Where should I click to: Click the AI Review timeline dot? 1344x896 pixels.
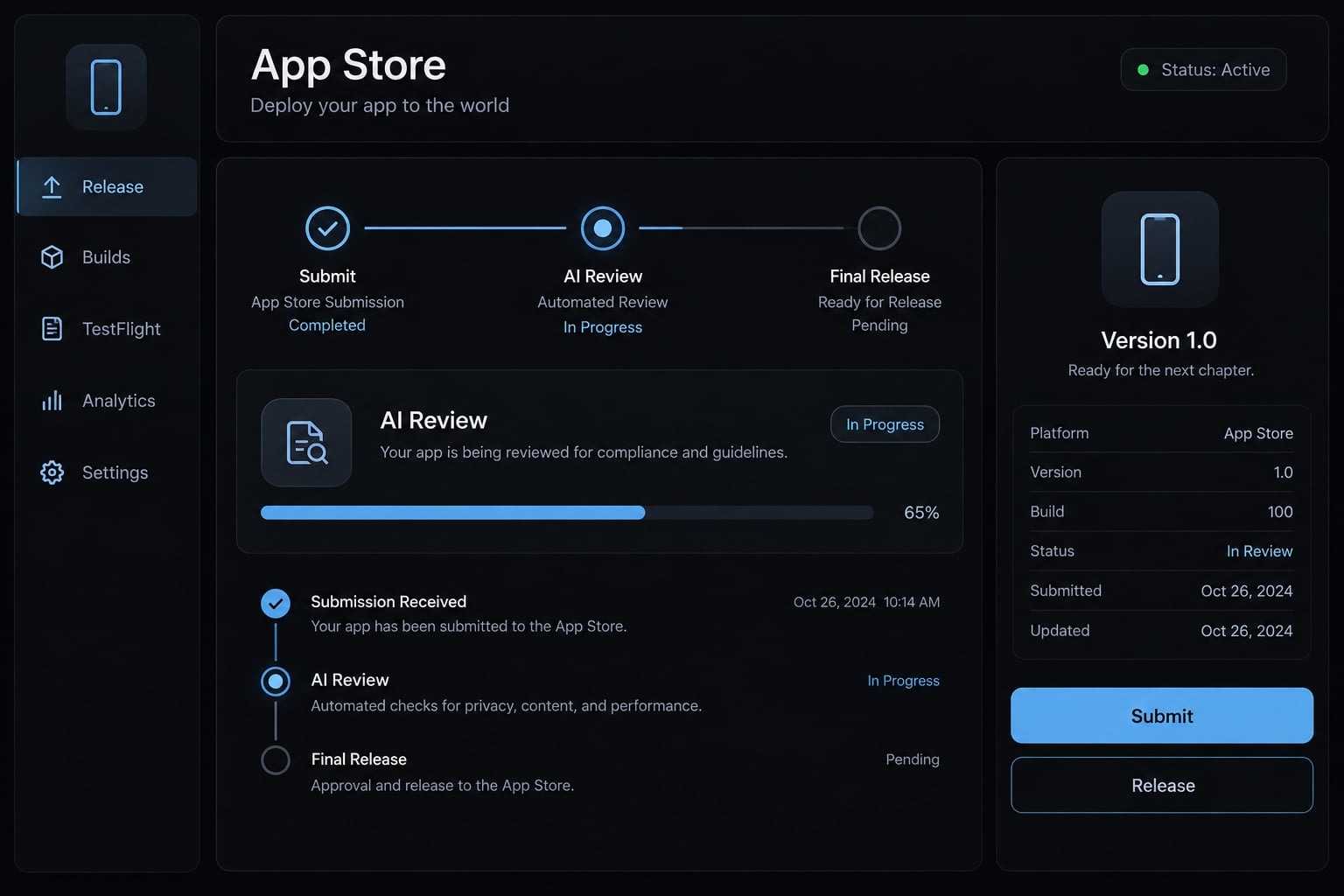coord(276,681)
